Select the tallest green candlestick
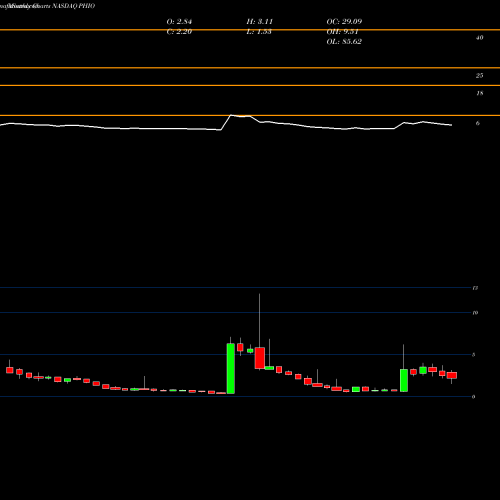Screen dimensions: 500x500 (231, 368)
